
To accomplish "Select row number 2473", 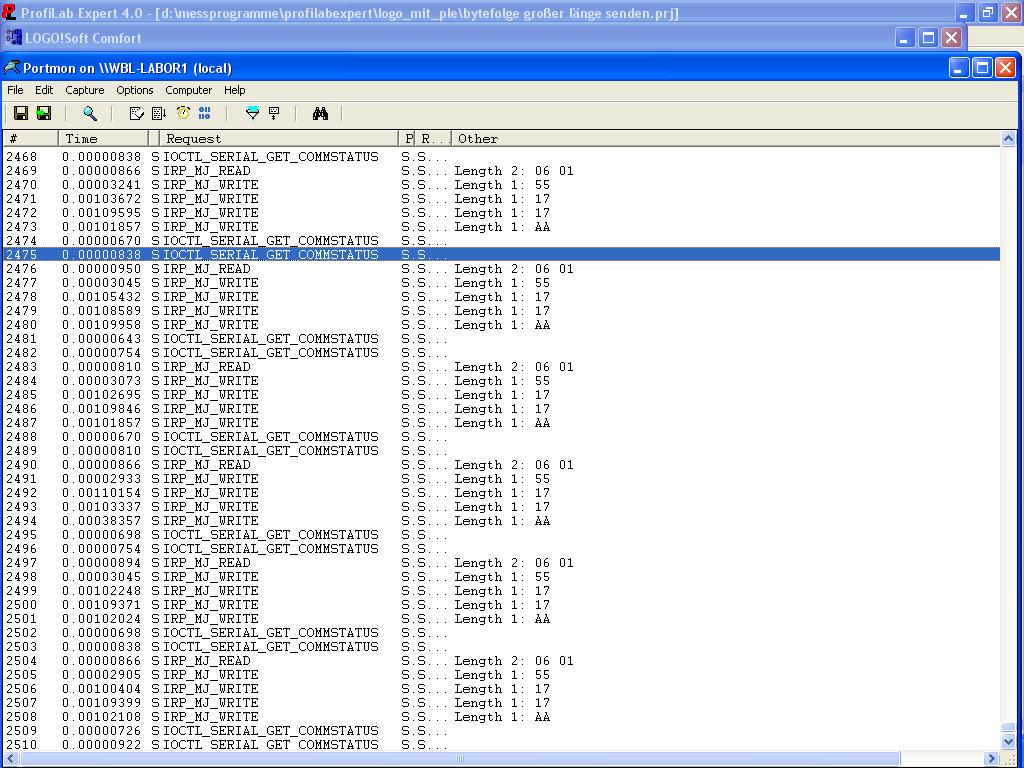I will click(x=22, y=227).
